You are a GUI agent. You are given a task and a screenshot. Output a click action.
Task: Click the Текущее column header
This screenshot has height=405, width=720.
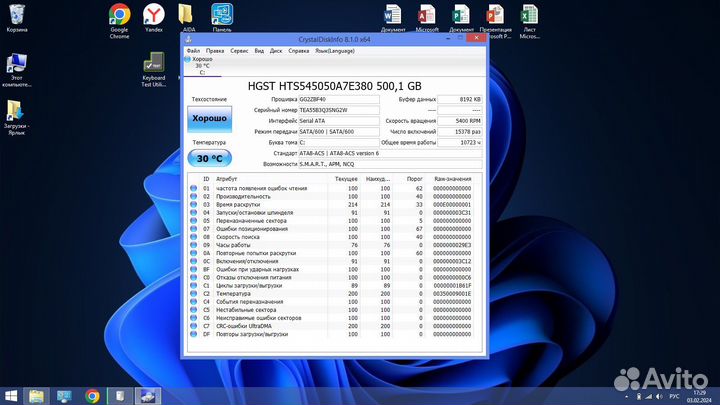344,179
